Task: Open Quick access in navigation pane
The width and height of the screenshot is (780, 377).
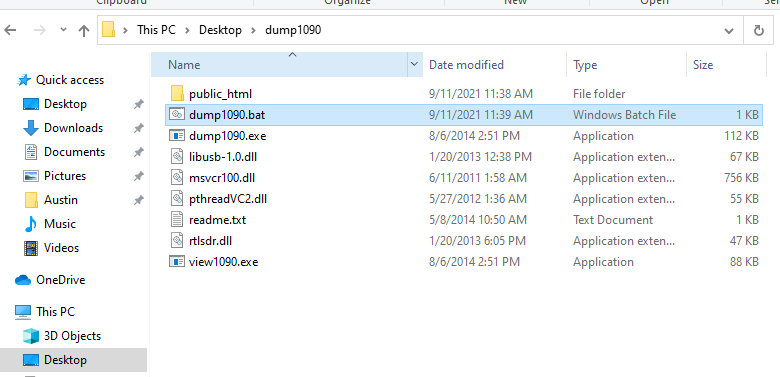Action: click(x=70, y=80)
